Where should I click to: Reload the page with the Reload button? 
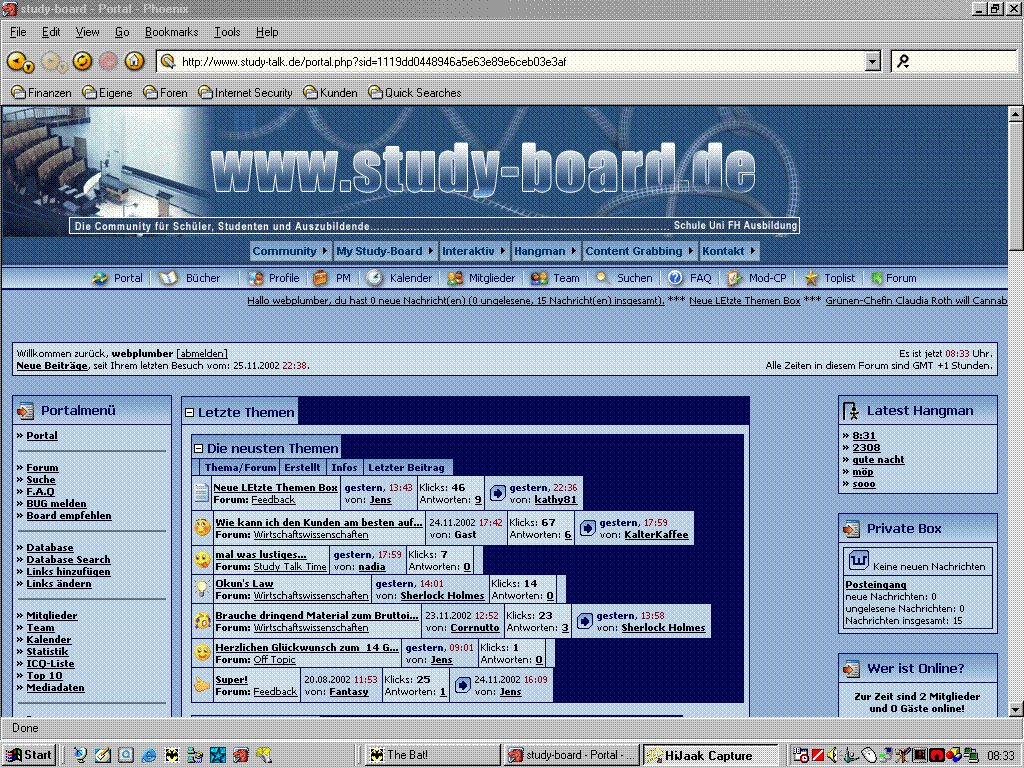pos(82,62)
